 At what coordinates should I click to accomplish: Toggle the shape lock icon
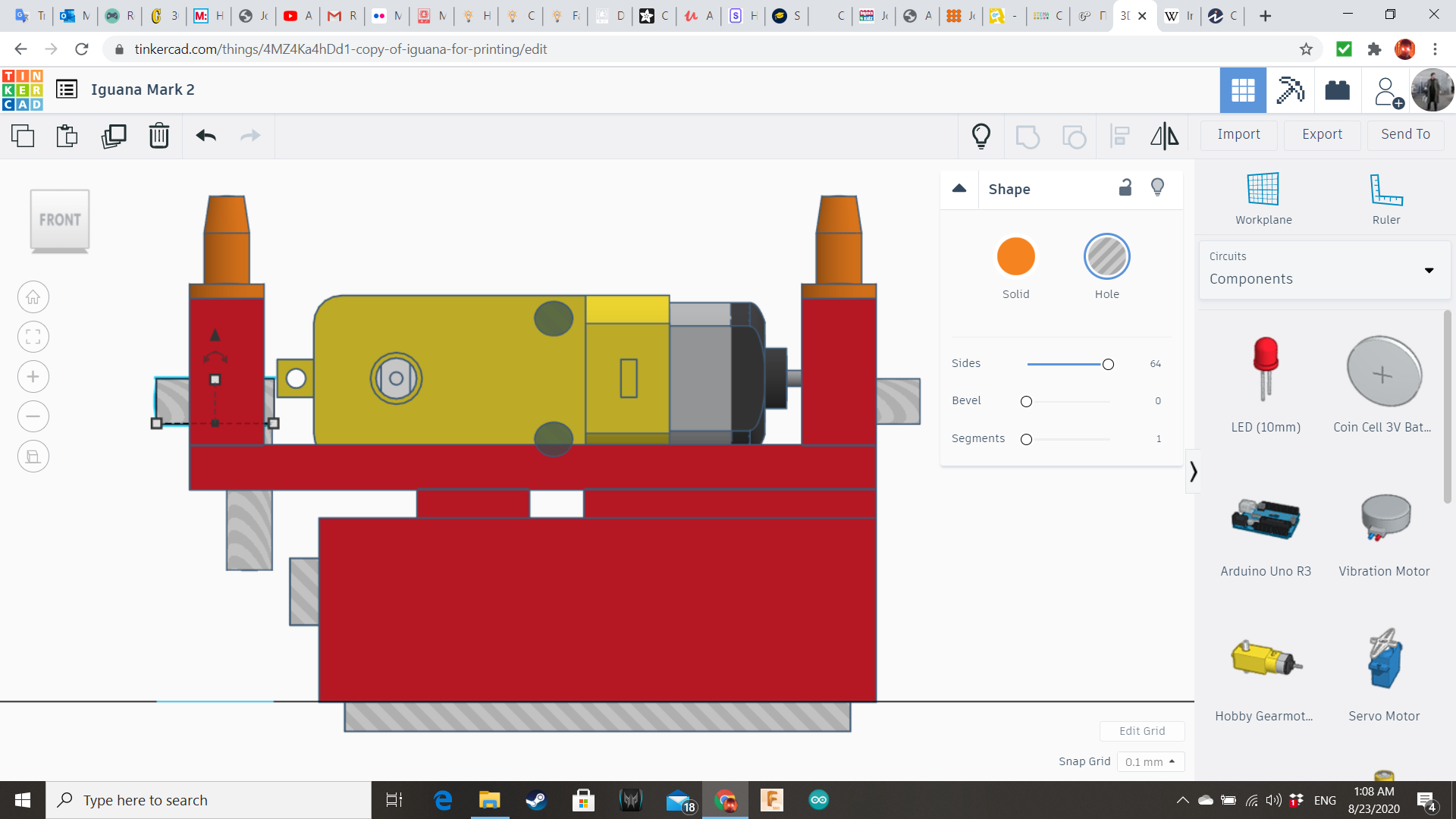[1125, 187]
